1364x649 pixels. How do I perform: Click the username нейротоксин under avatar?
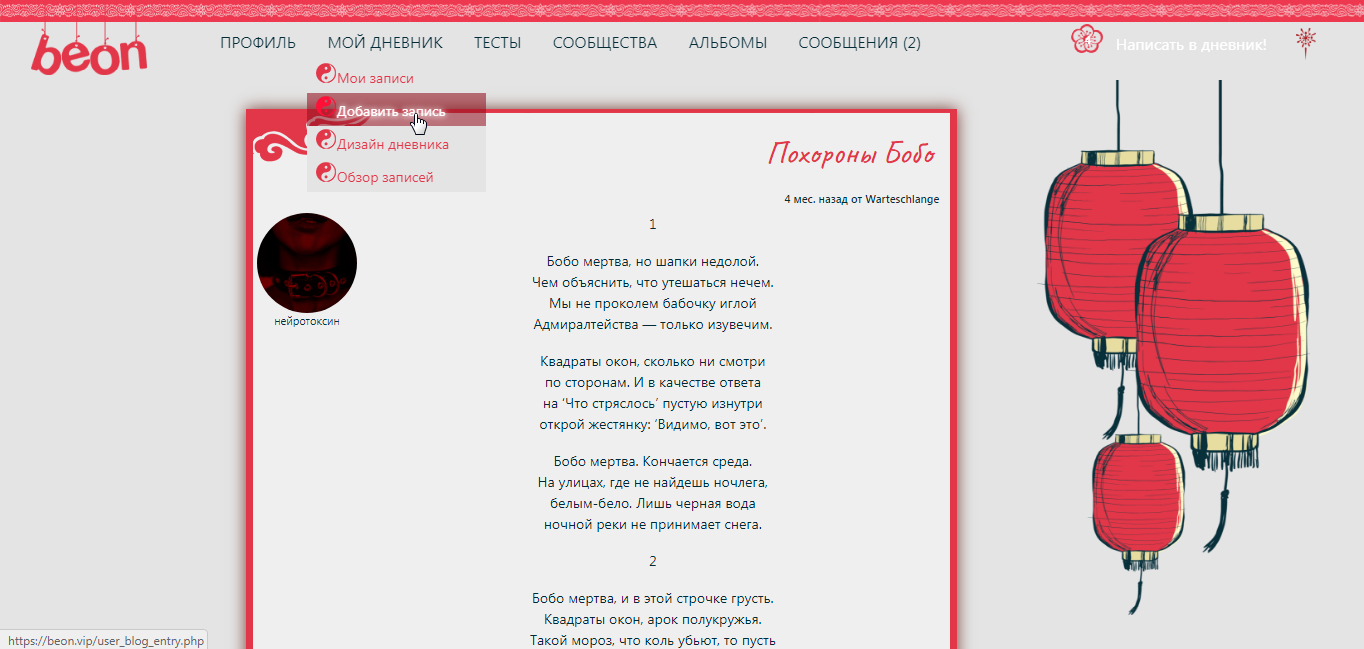[306, 322]
